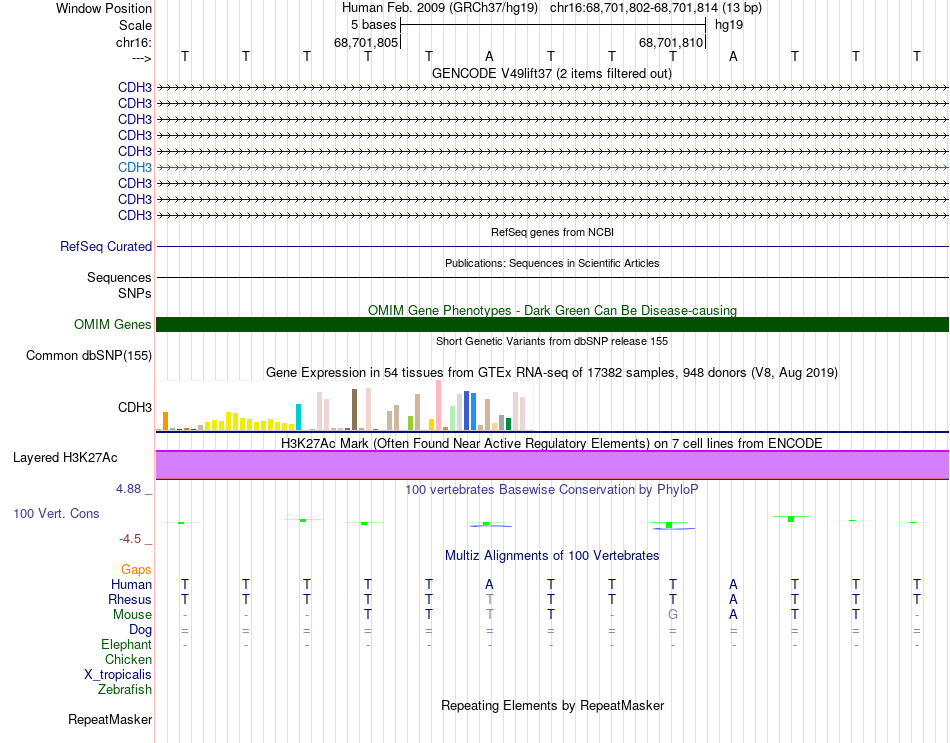
Task: Click the purple Layered H3K27Ac signal band
Action: click(x=552, y=465)
